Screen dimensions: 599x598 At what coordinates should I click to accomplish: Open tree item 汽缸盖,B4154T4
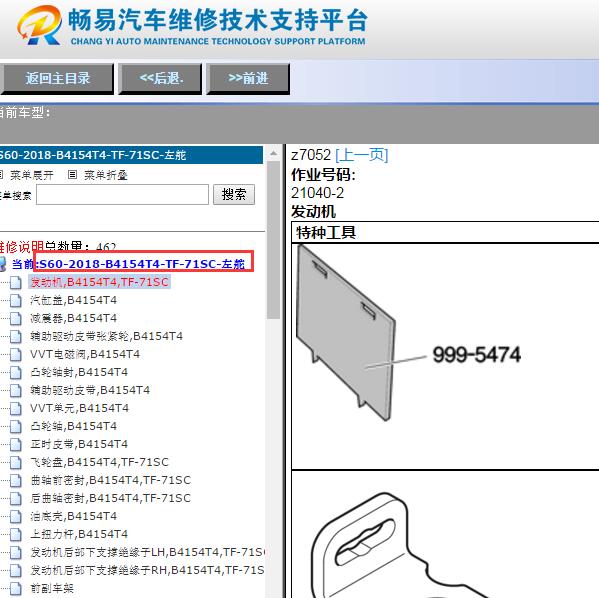pyautogui.click(x=74, y=300)
